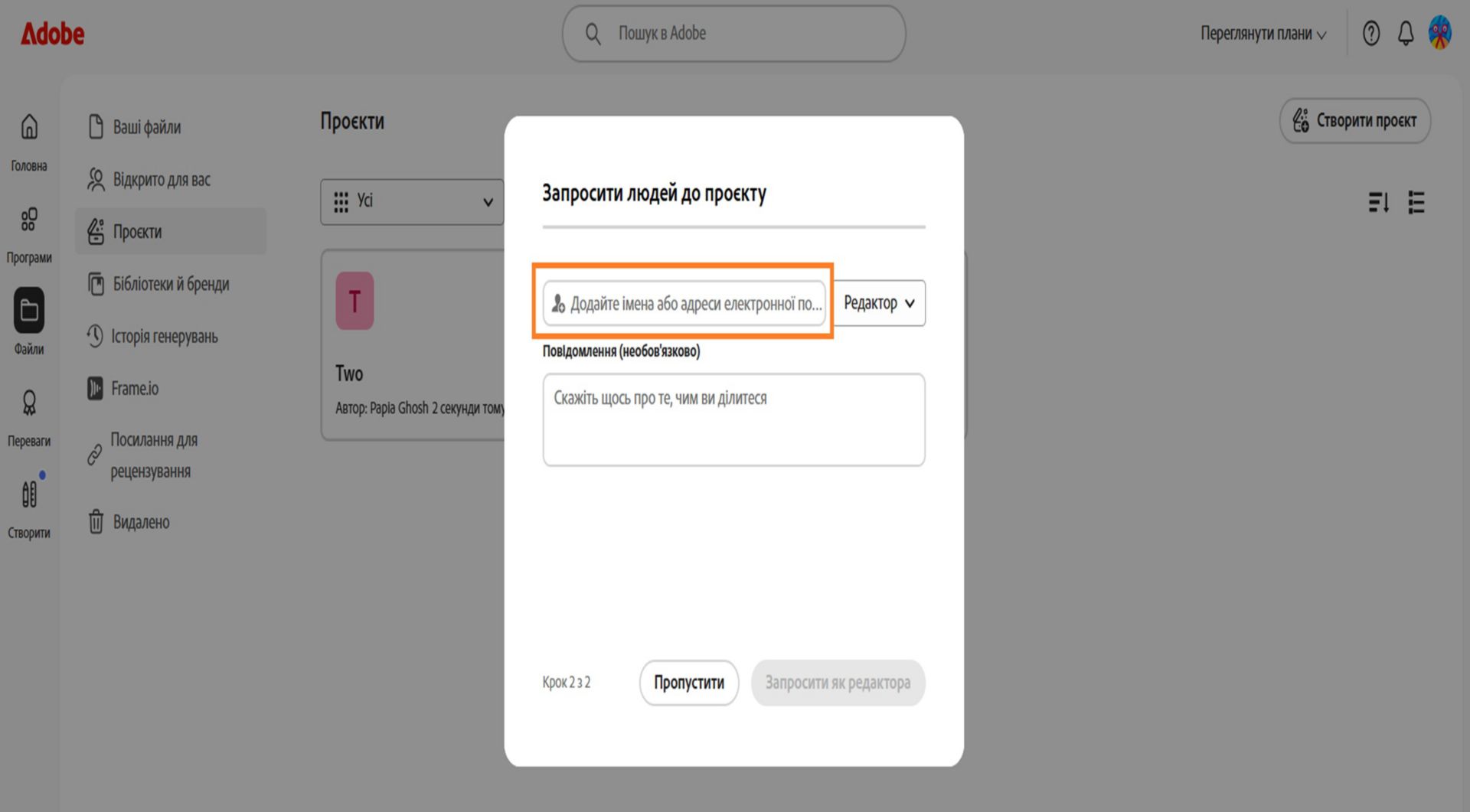Go to Бібліотеки й бренди section

tap(171, 284)
